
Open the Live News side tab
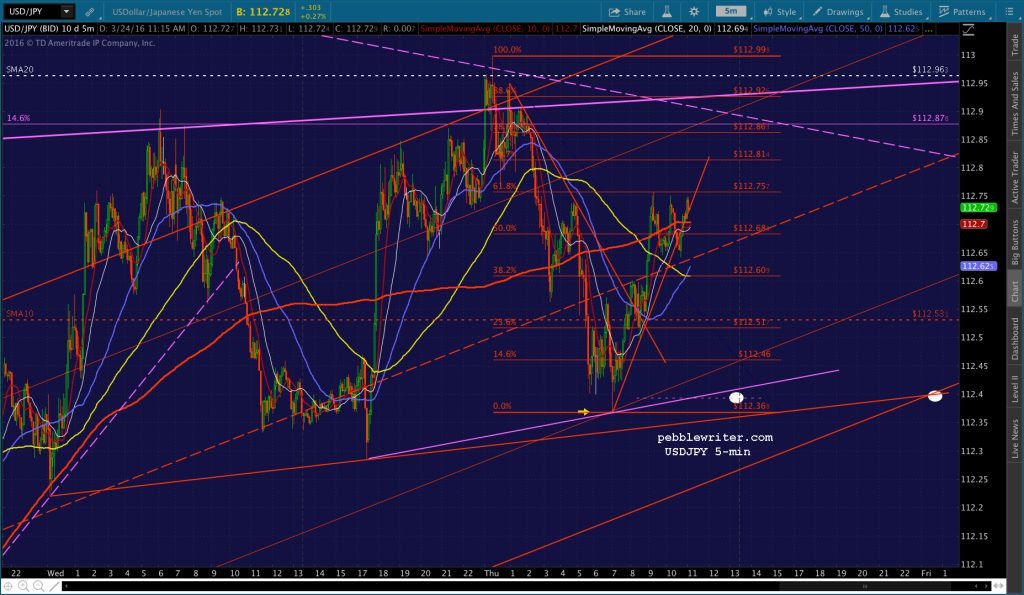tap(1015, 438)
